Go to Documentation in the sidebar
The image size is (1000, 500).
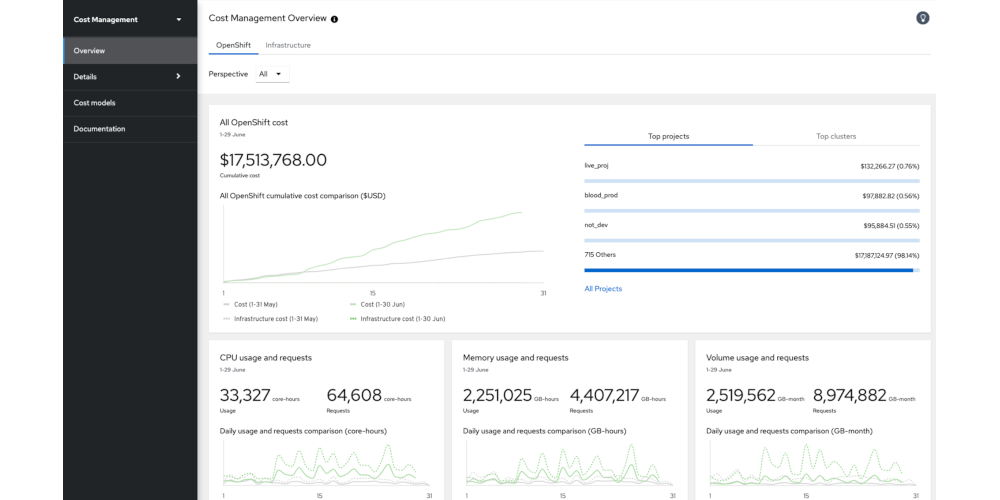(x=99, y=128)
